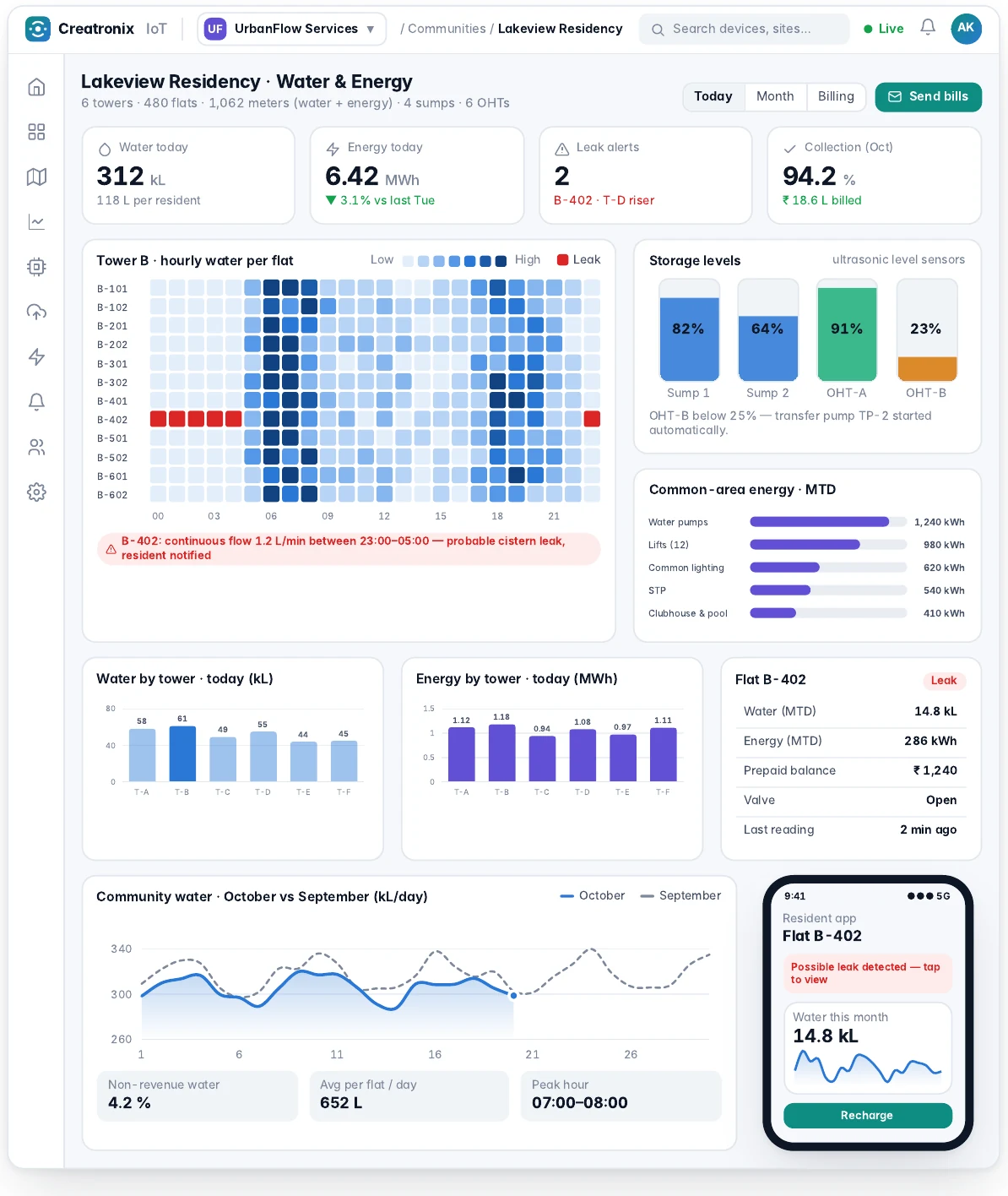Click the Water pumps energy bar
Viewport: 1008px width, 1196px height.
pyautogui.click(x=820, y=522)
